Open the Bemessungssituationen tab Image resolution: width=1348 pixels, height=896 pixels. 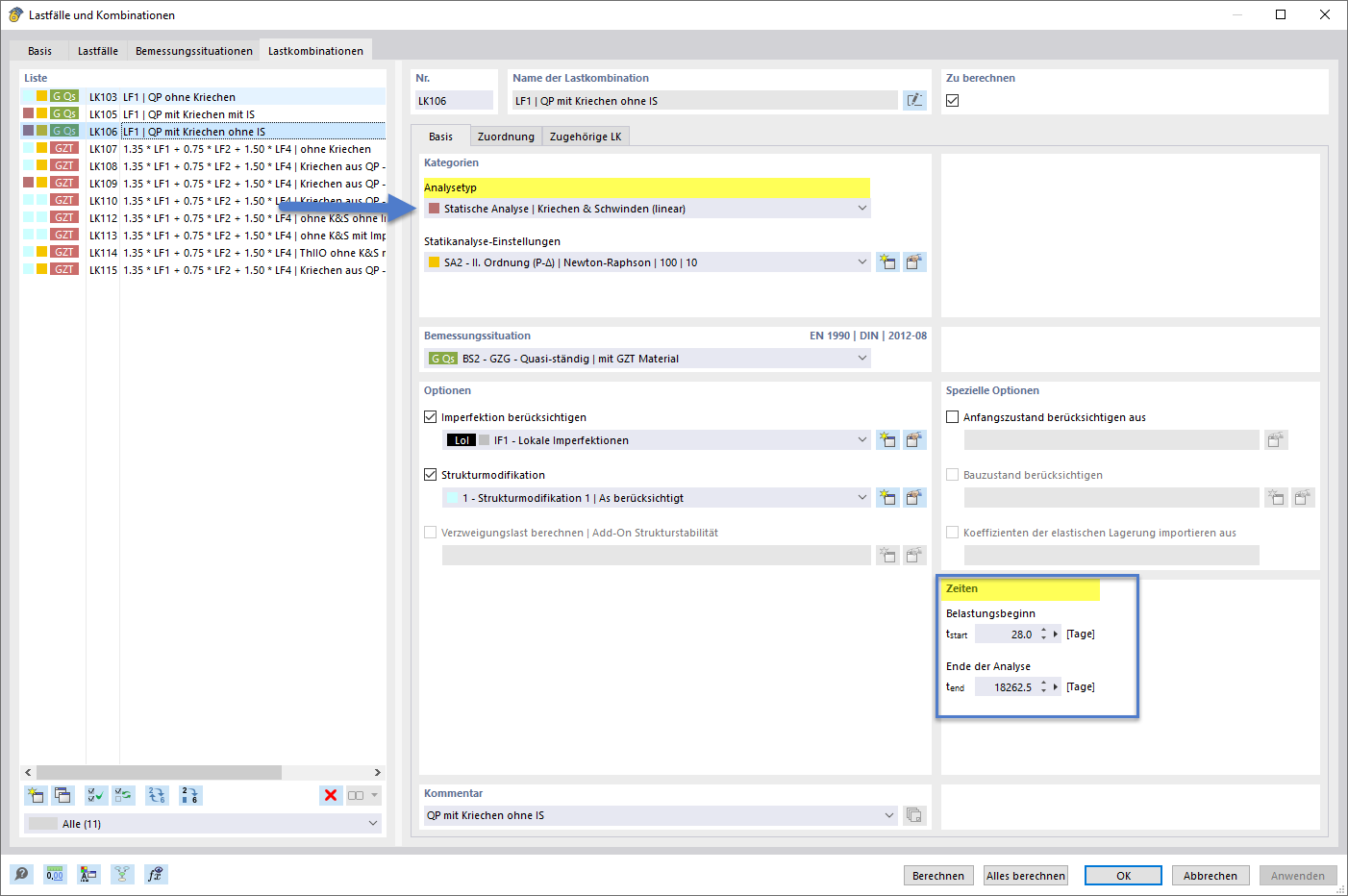[194, 51]
